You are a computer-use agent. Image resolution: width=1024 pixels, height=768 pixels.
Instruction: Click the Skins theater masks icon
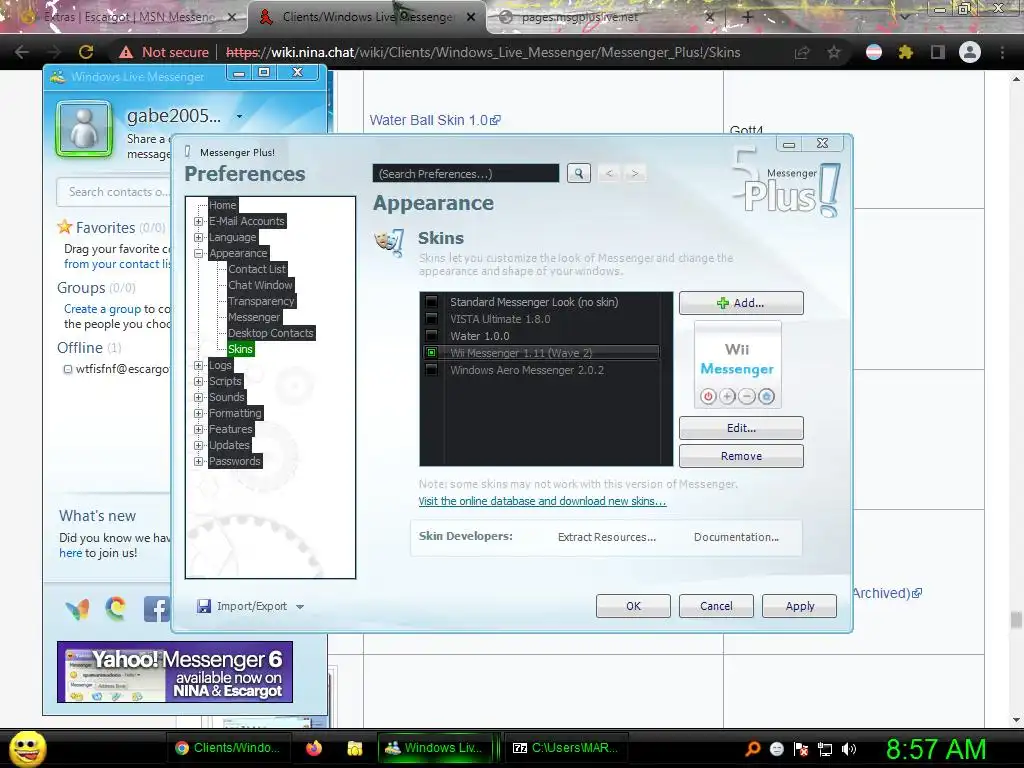tap(389, 242)
